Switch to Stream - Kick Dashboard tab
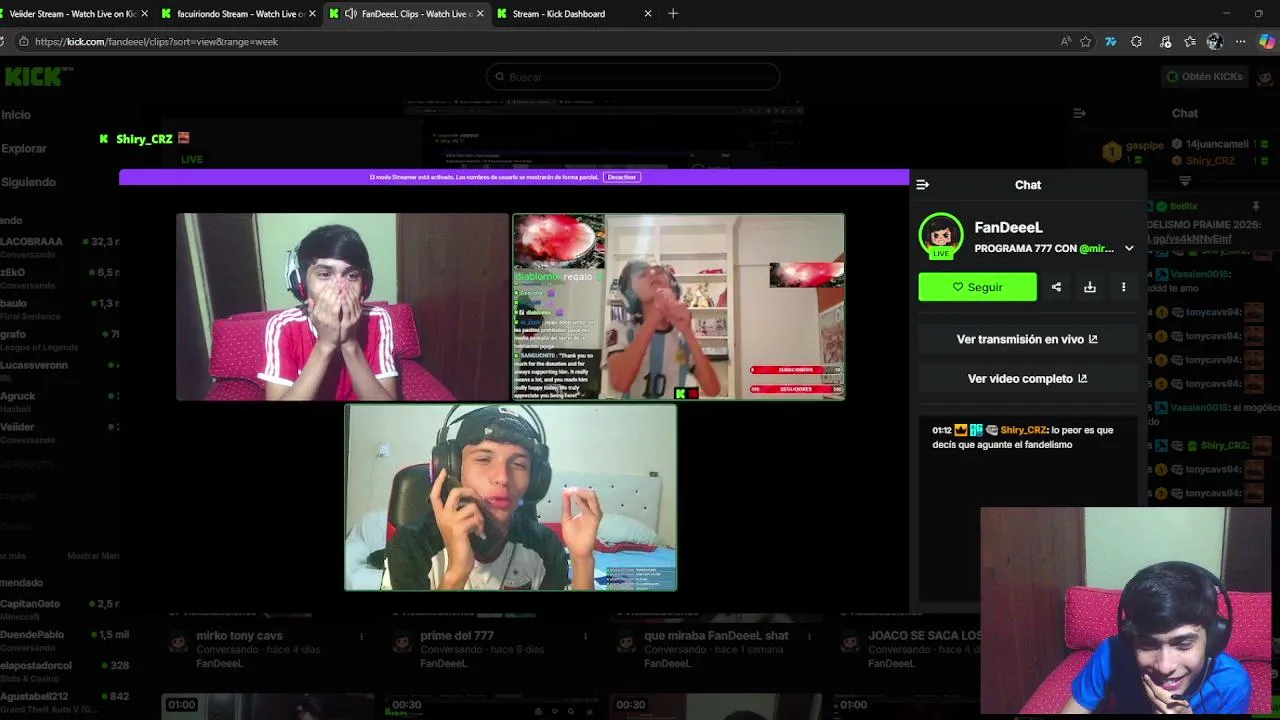The width and height of the screenshot is (1280, 720). 575,14
